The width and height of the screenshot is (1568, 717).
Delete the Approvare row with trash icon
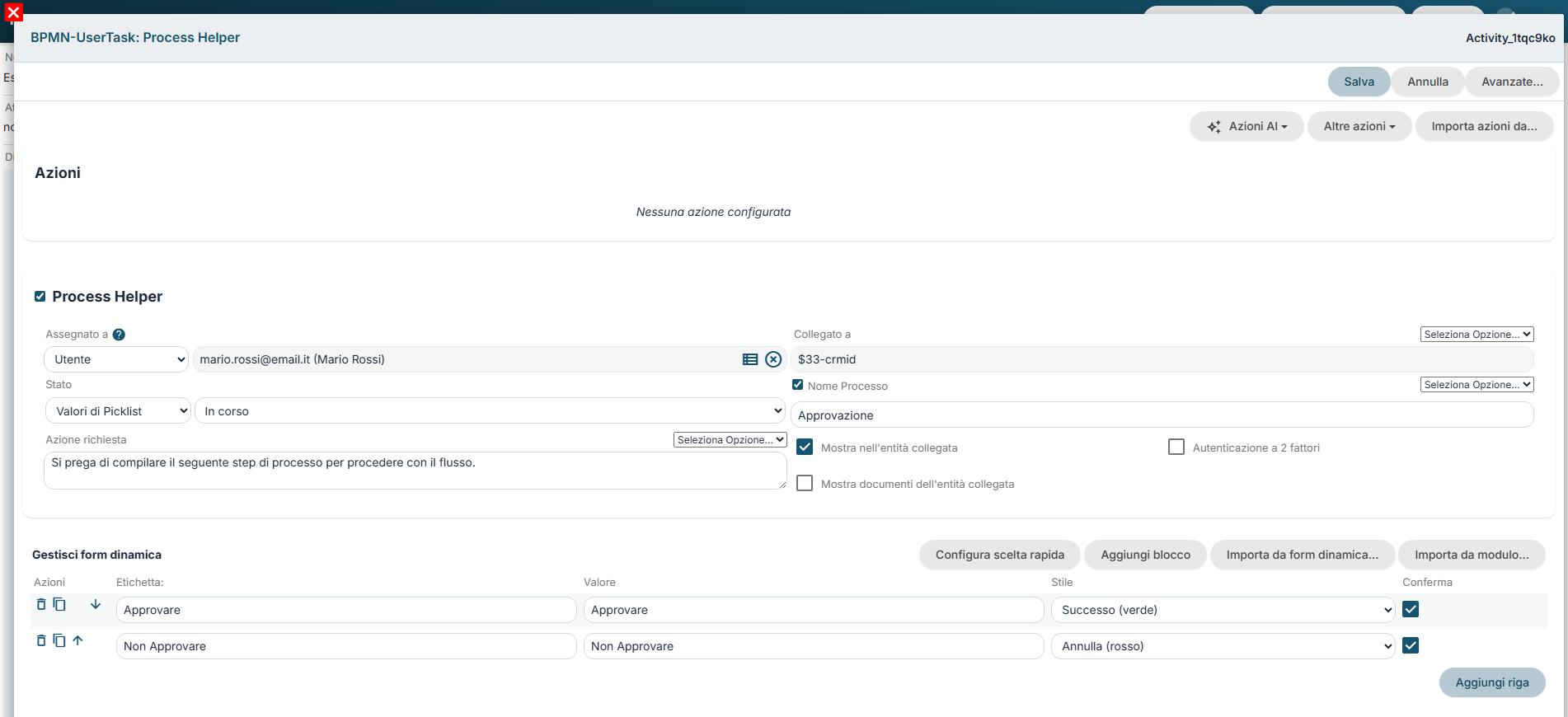41,604
